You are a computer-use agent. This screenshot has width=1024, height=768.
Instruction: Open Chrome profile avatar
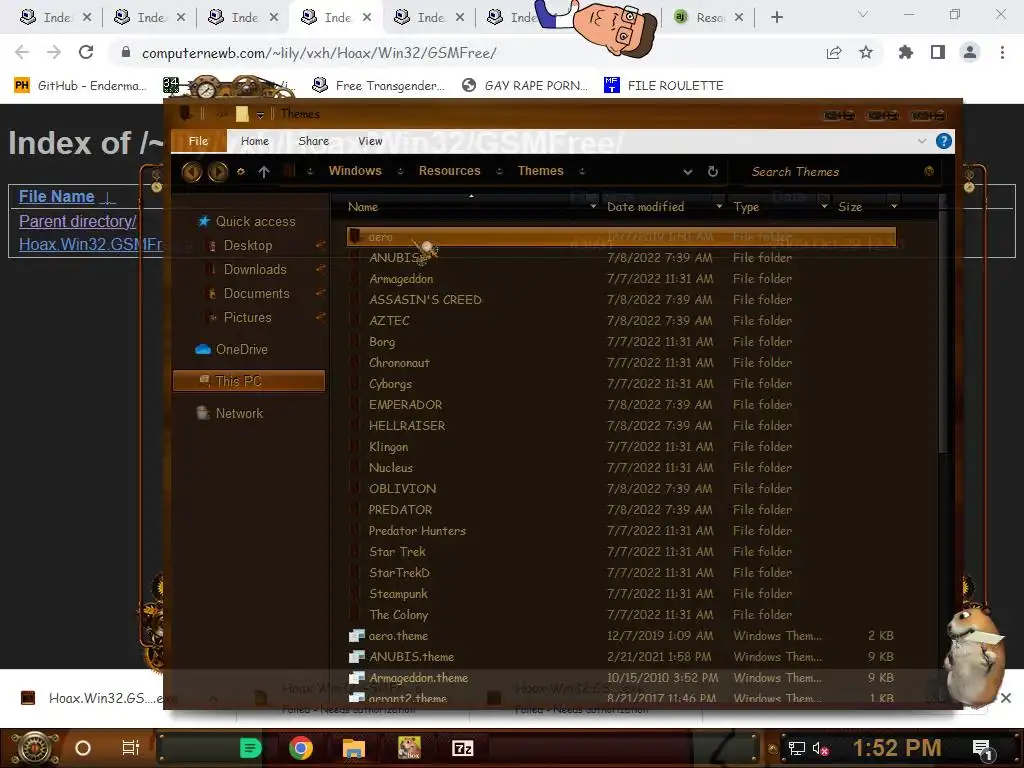pyautogui.click(x=970, y=52)
